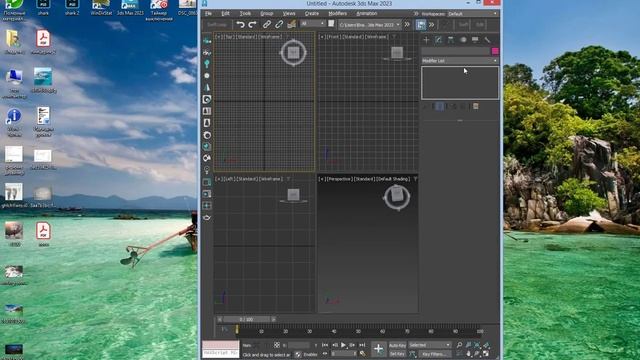
Task: Open the Hierarchy tab in command panel
Action: (x=451, y=40)
